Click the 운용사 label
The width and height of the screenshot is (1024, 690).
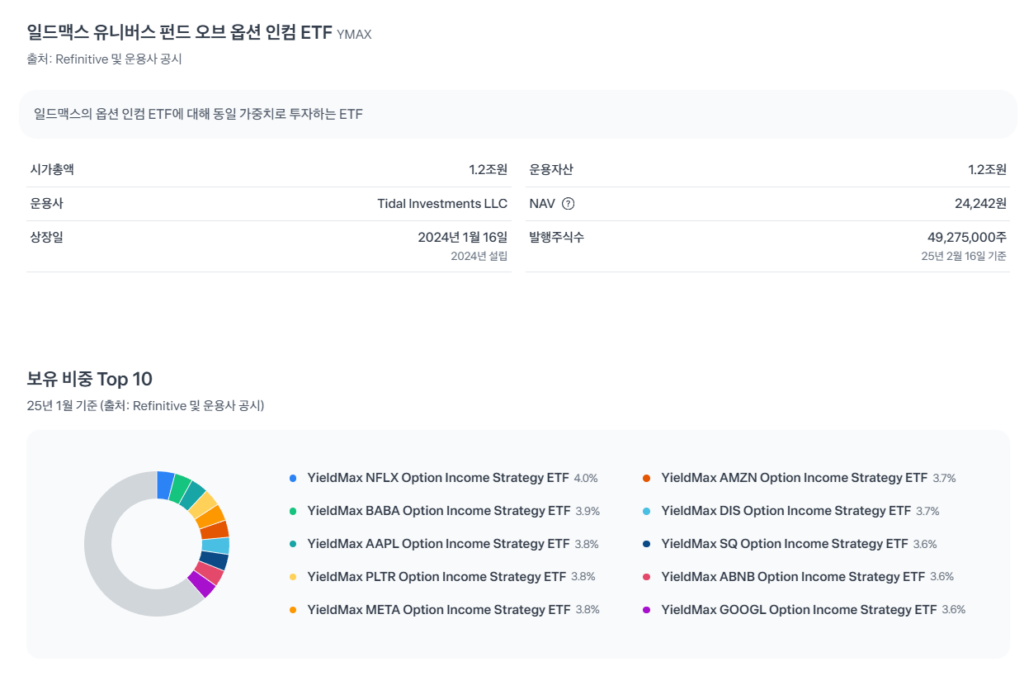(47, 204)
